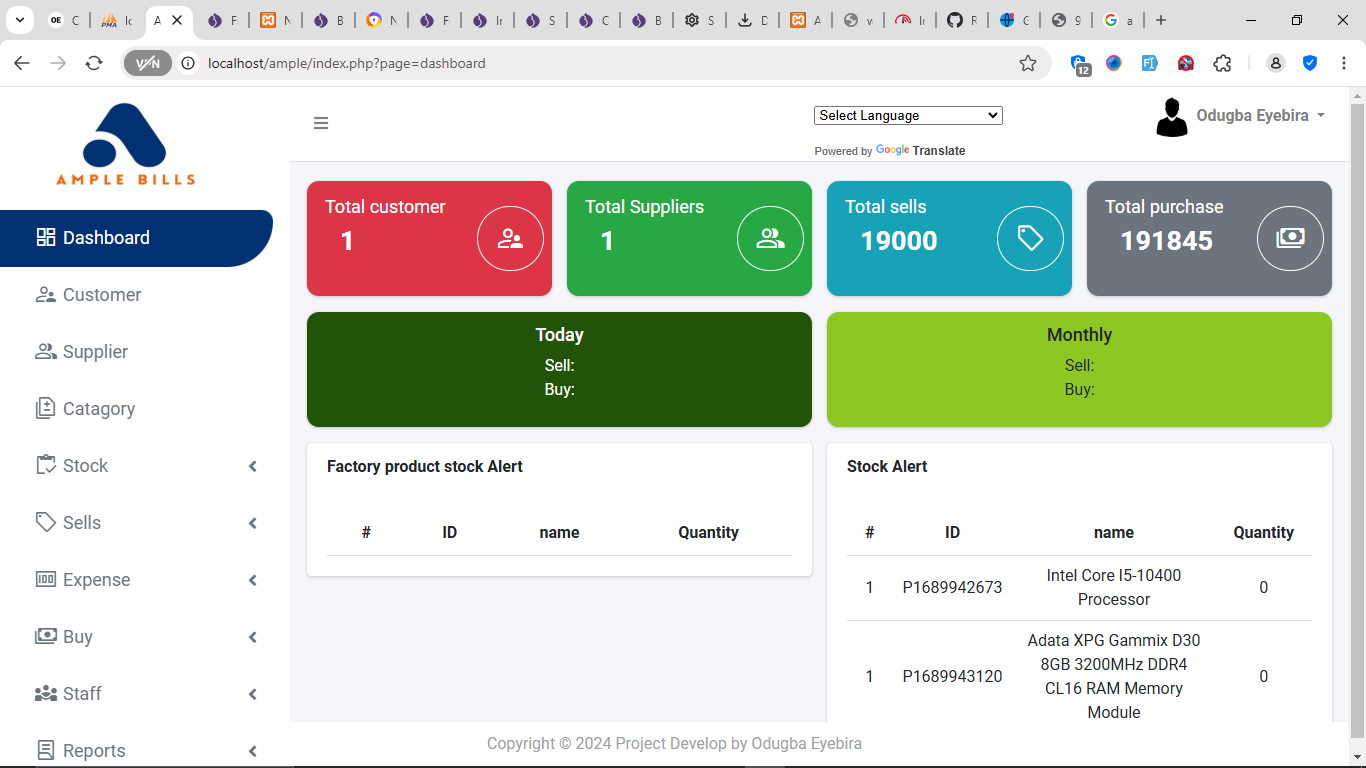Click the Total purchase money icon
This screenshot has width=1366, height=768.
1290,238
